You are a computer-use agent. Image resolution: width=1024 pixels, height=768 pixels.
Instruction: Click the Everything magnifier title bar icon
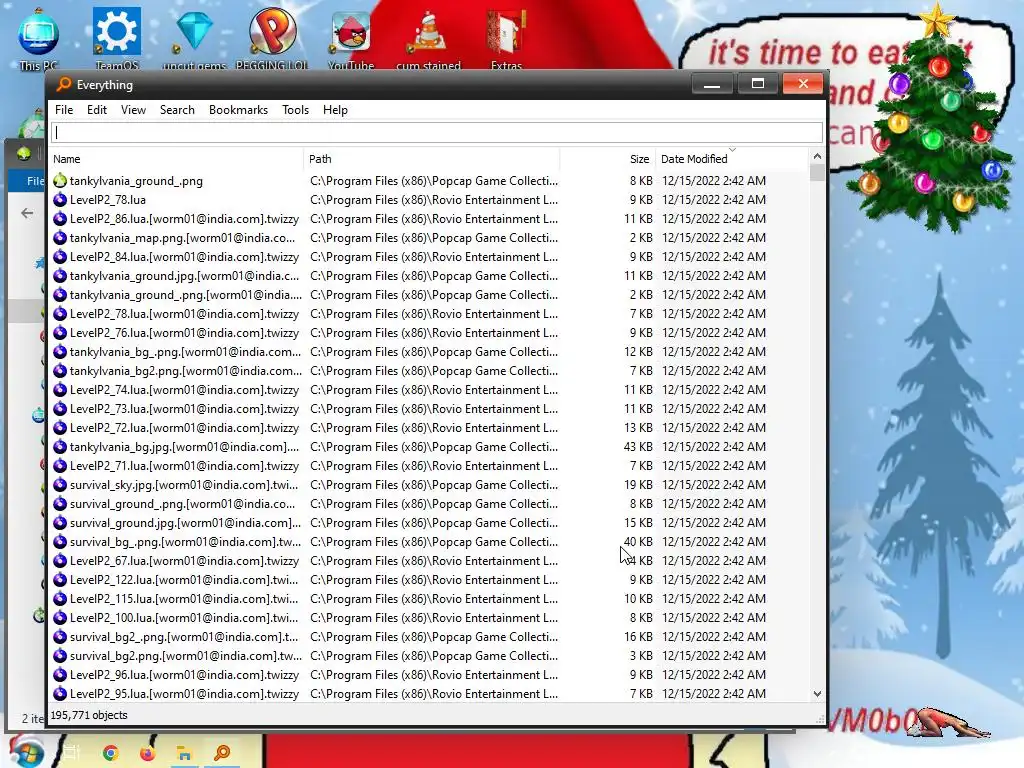63,84
